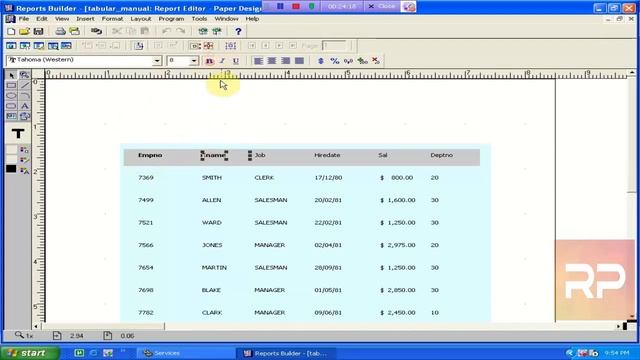Switch to Web Source view
Screen dimensions: 640x360
25,46
